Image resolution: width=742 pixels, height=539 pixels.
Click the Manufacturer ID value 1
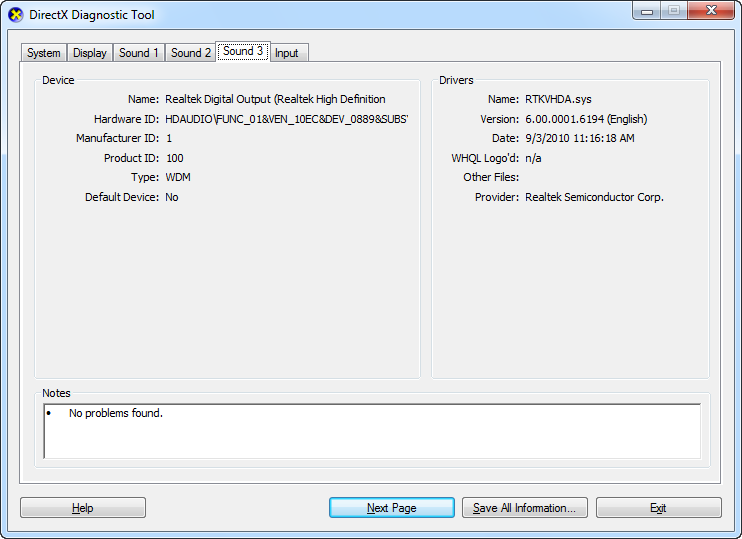click(x=169, y=138)
